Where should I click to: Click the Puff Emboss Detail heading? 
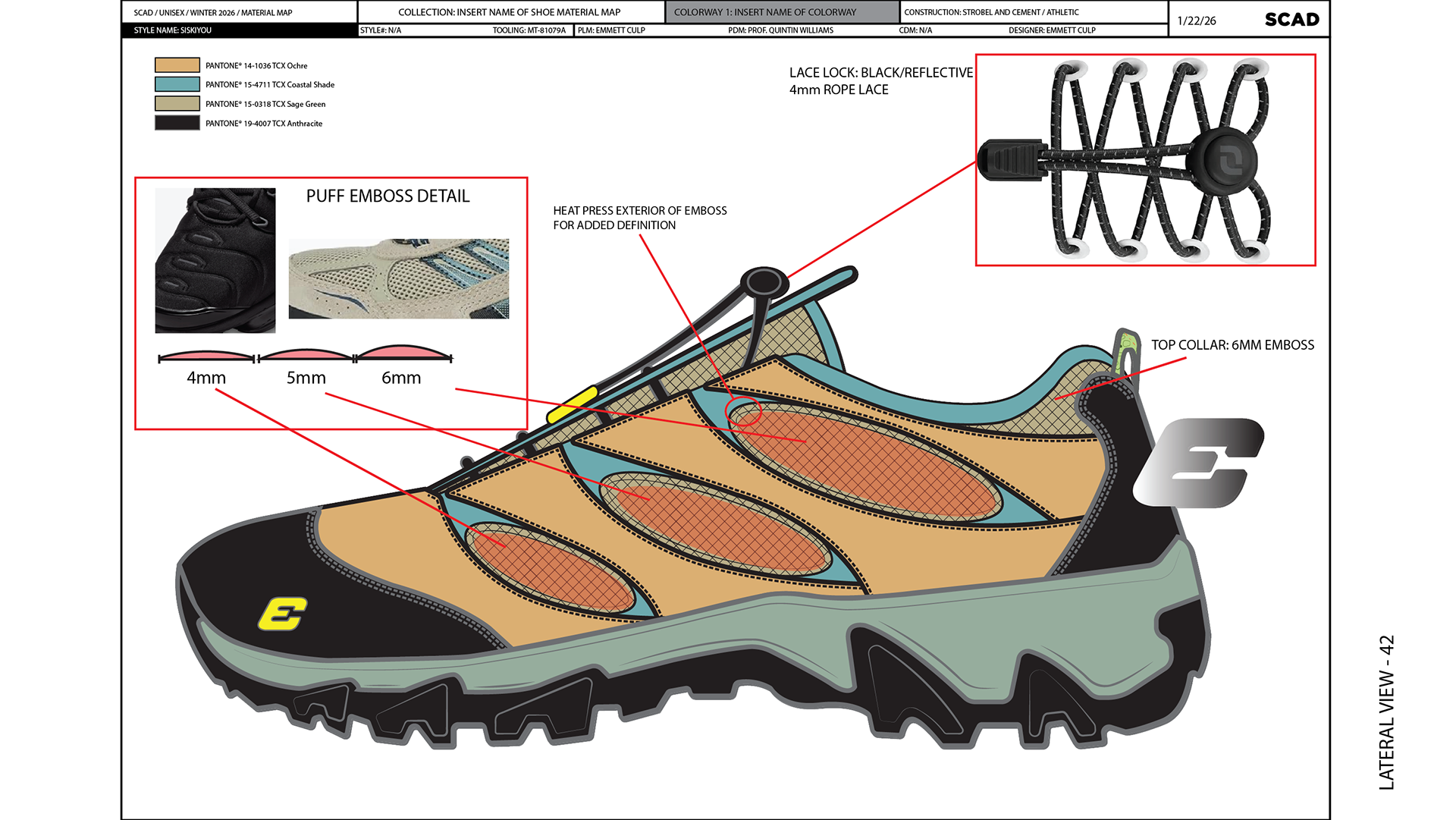tap(388, 196)
